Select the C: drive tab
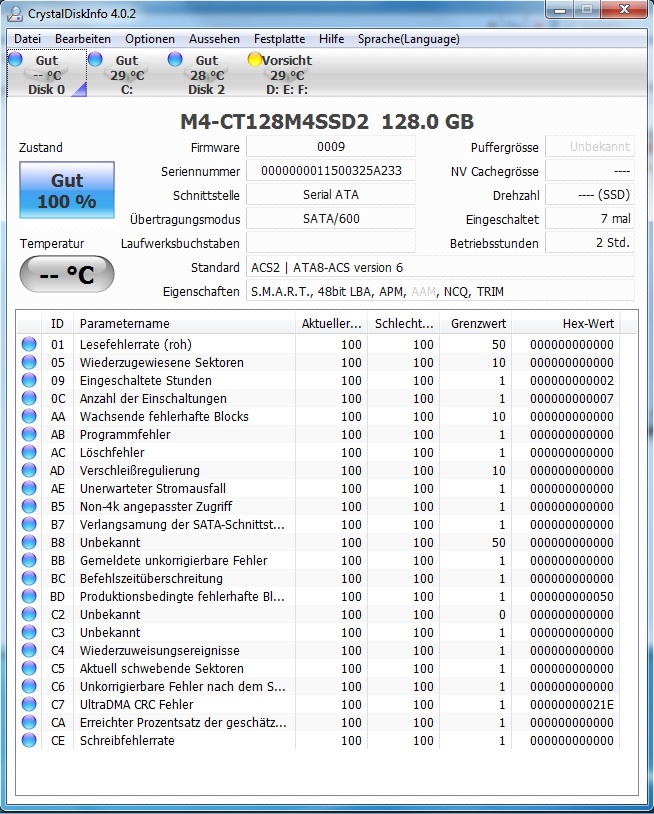The height and width of the screenshot is (814, 654). click(x=127, y=74)
